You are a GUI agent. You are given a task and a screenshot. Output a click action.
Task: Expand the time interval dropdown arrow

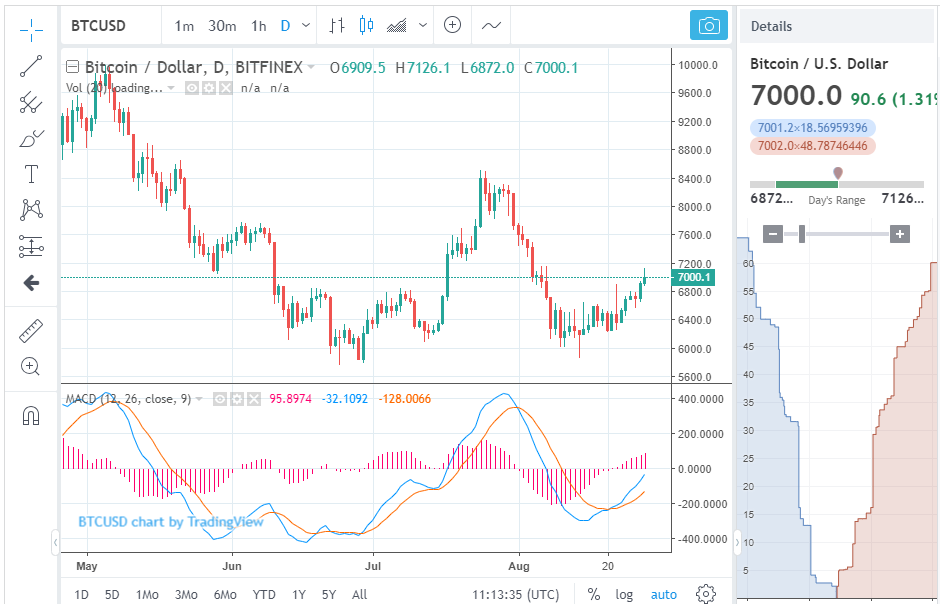pyautogui.click(x=305, y=25)
